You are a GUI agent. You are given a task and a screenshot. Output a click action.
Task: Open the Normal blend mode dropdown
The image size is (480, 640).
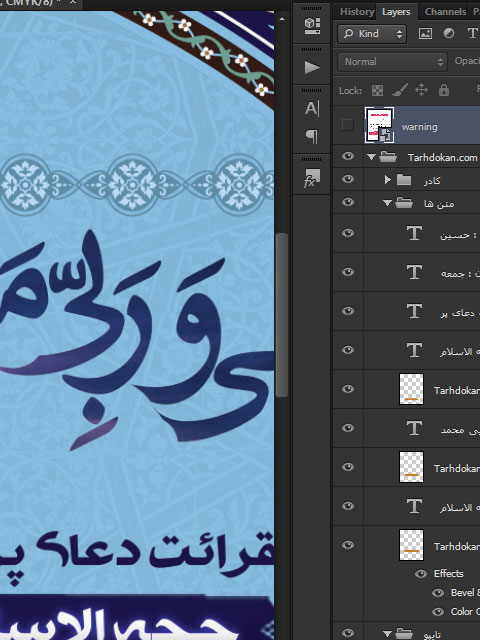tap(393, 62)
